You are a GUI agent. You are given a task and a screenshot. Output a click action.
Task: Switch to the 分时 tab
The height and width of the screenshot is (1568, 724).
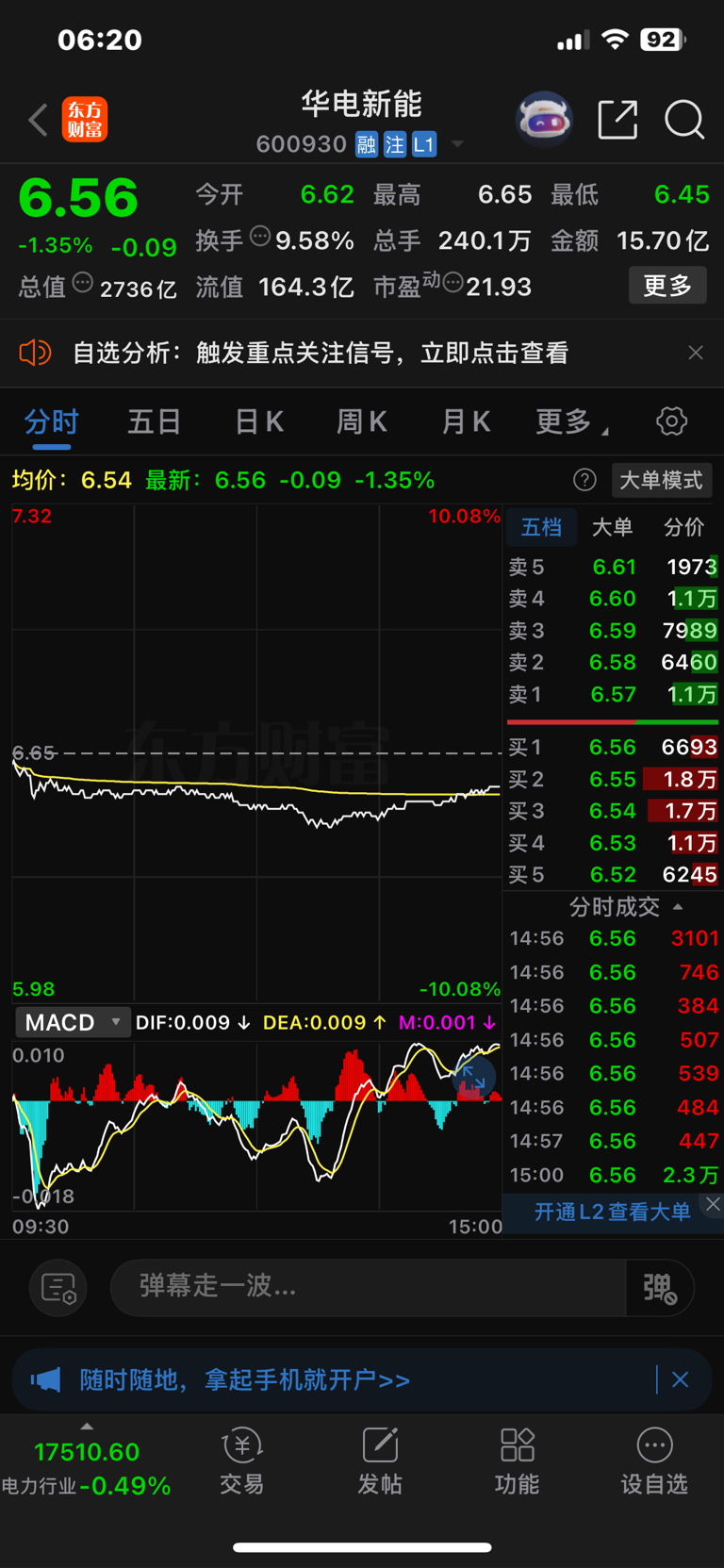point(52,421)
